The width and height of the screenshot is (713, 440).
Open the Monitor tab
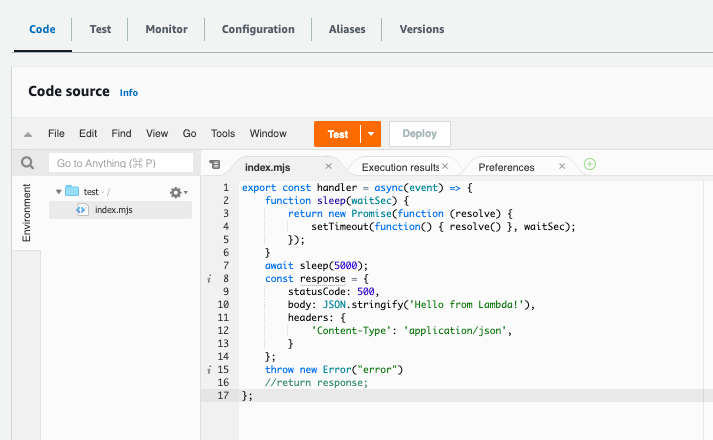(166, 29)
